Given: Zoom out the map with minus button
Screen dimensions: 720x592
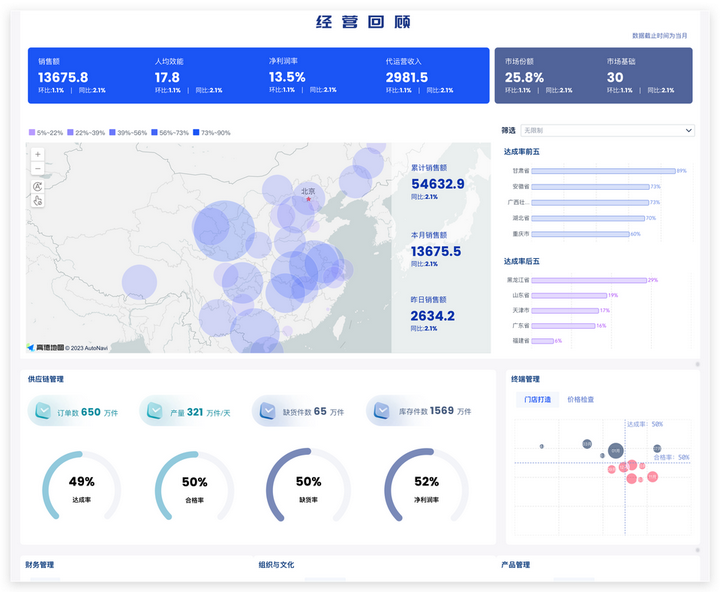Looking at the screenshot, I should tap(38, 169).
